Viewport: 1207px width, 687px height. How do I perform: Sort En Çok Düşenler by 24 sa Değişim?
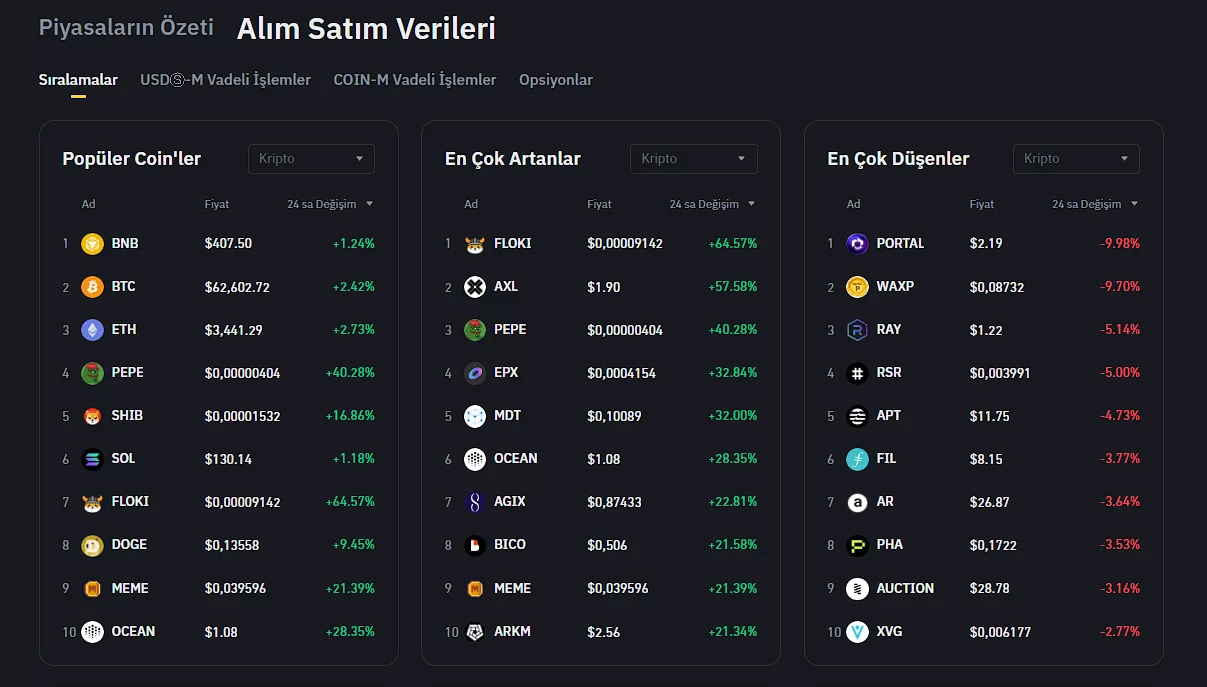(1094, 204)
